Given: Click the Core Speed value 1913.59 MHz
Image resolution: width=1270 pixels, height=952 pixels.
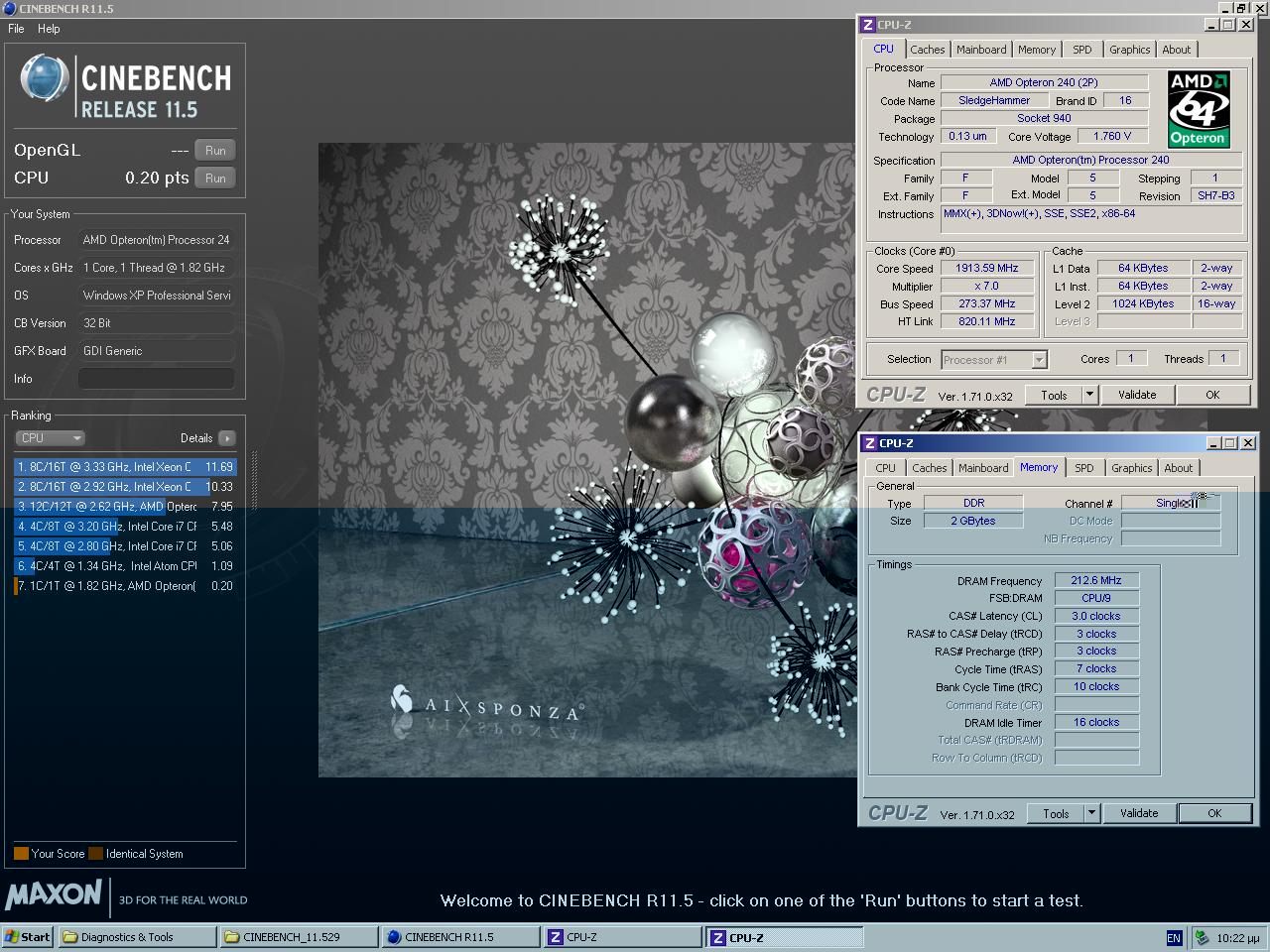Looking at the screenshot, I should click(x=987, y=269).
